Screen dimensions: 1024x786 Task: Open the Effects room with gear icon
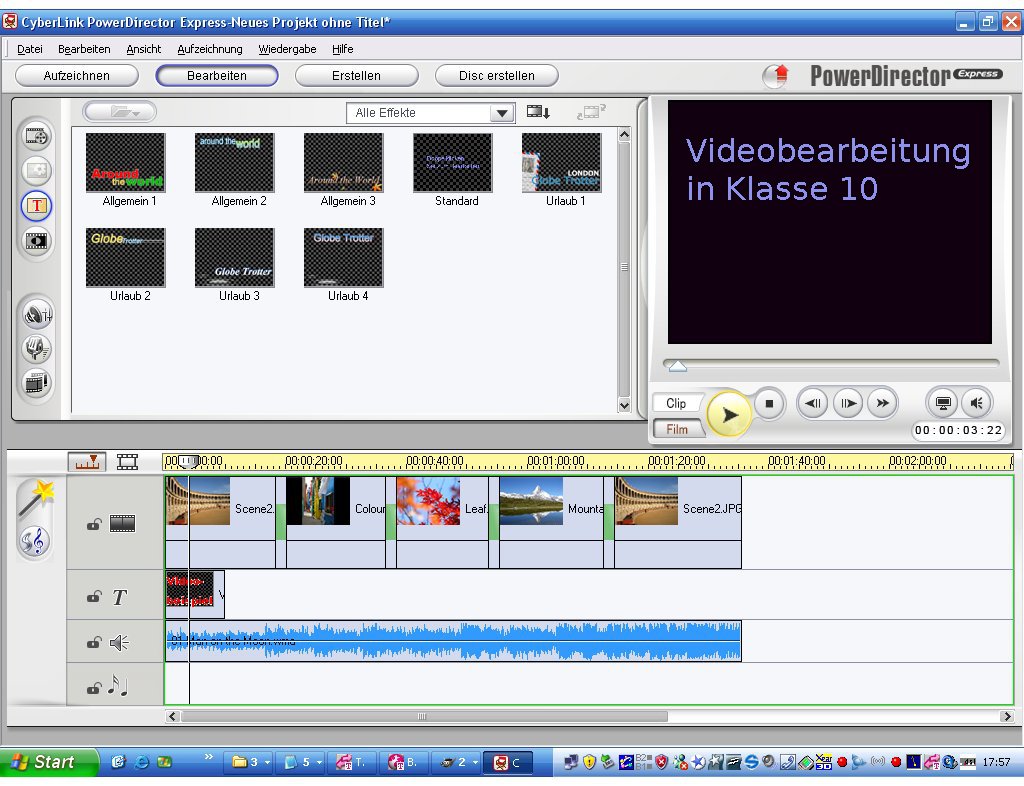36,170
